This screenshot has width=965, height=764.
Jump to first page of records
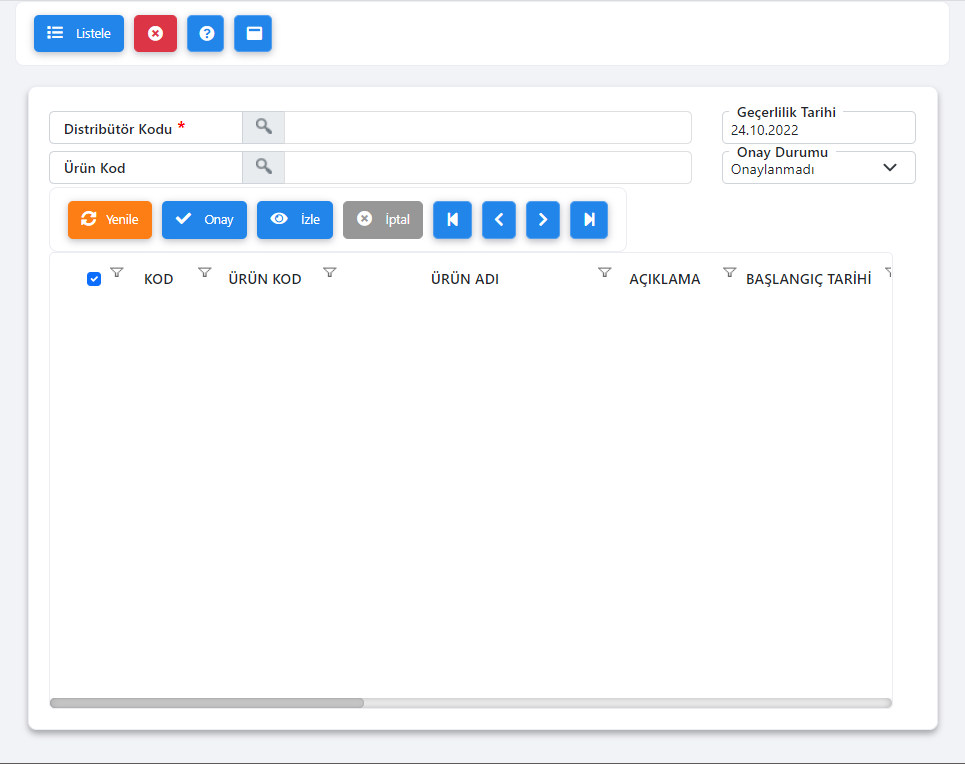[x=452, y=220]
